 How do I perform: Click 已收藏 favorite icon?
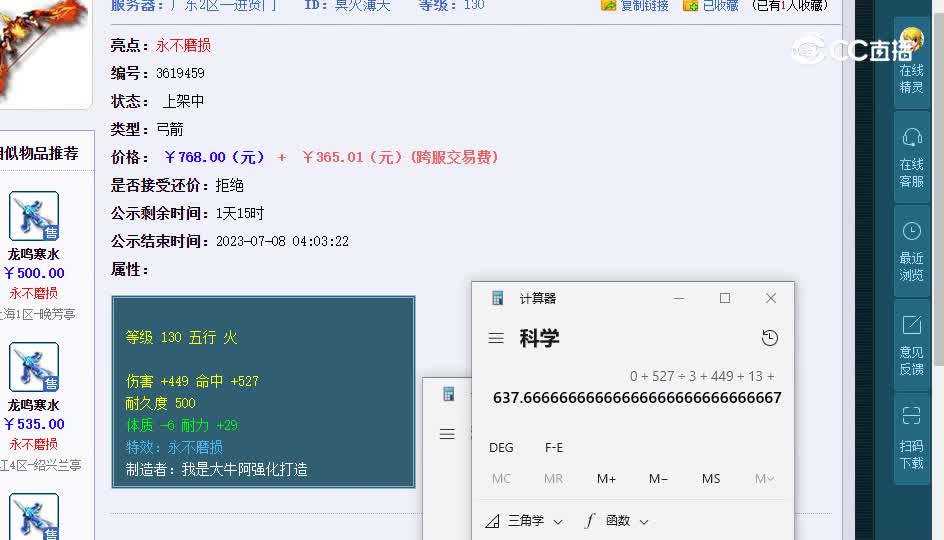[x=691, y=5]
